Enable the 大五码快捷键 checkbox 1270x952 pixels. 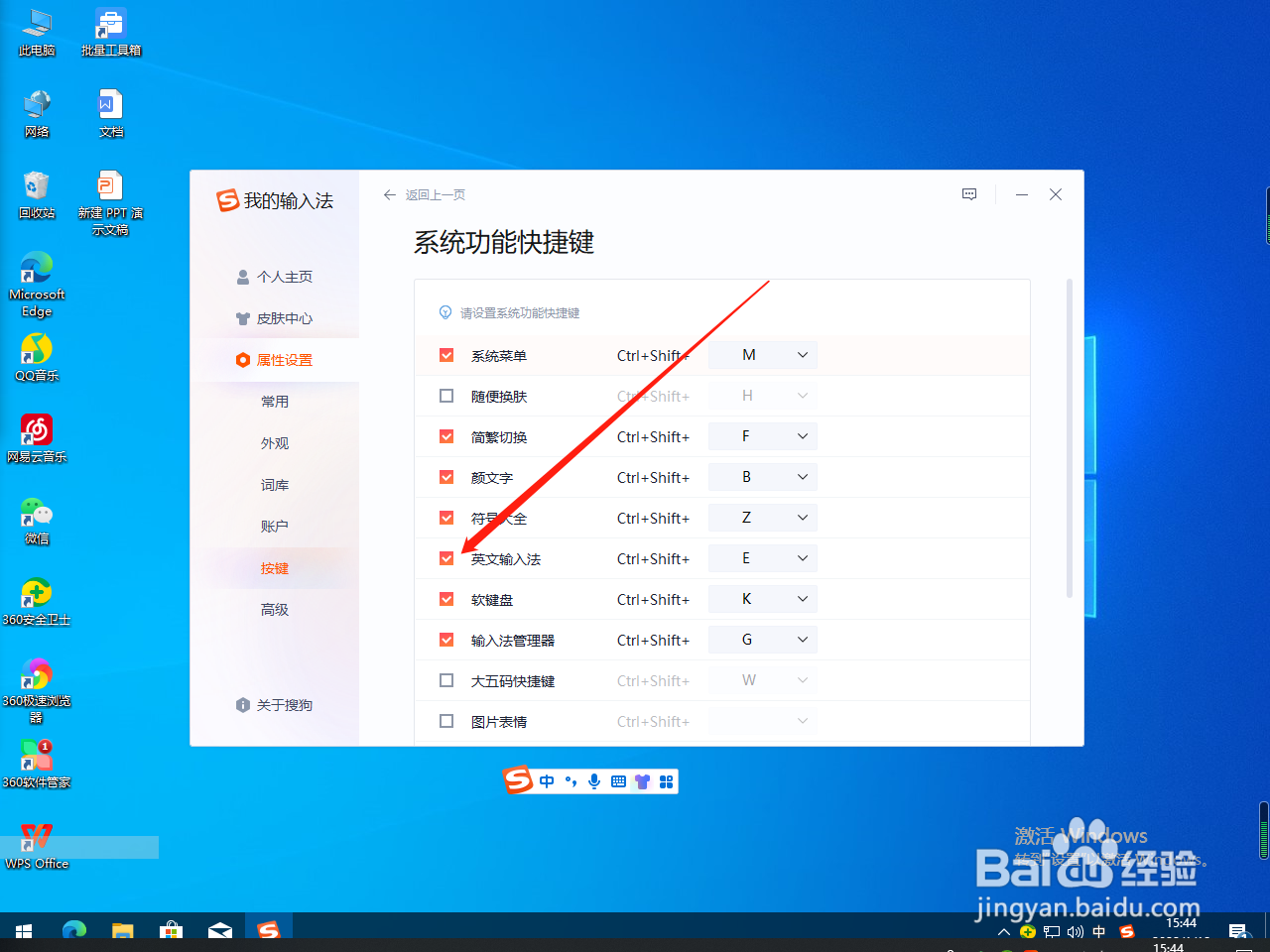pos(445,679)
